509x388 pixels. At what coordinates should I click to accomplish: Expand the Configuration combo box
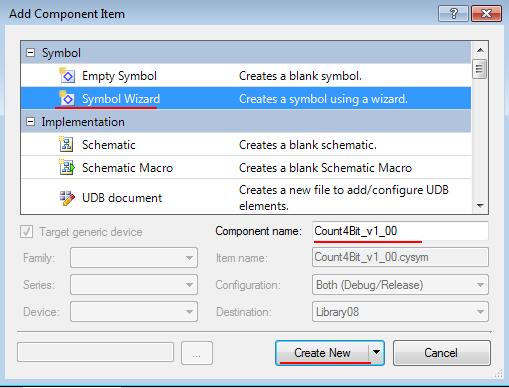400,285
